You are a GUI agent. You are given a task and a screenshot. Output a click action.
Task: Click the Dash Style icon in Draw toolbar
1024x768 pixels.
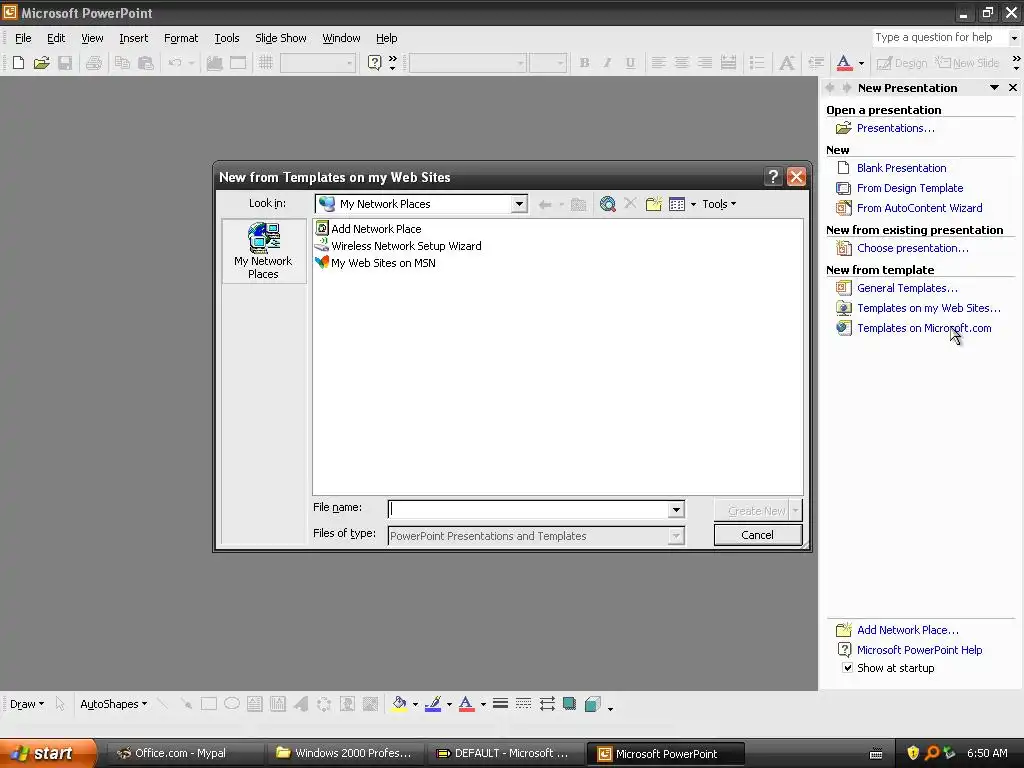(523, 703)
